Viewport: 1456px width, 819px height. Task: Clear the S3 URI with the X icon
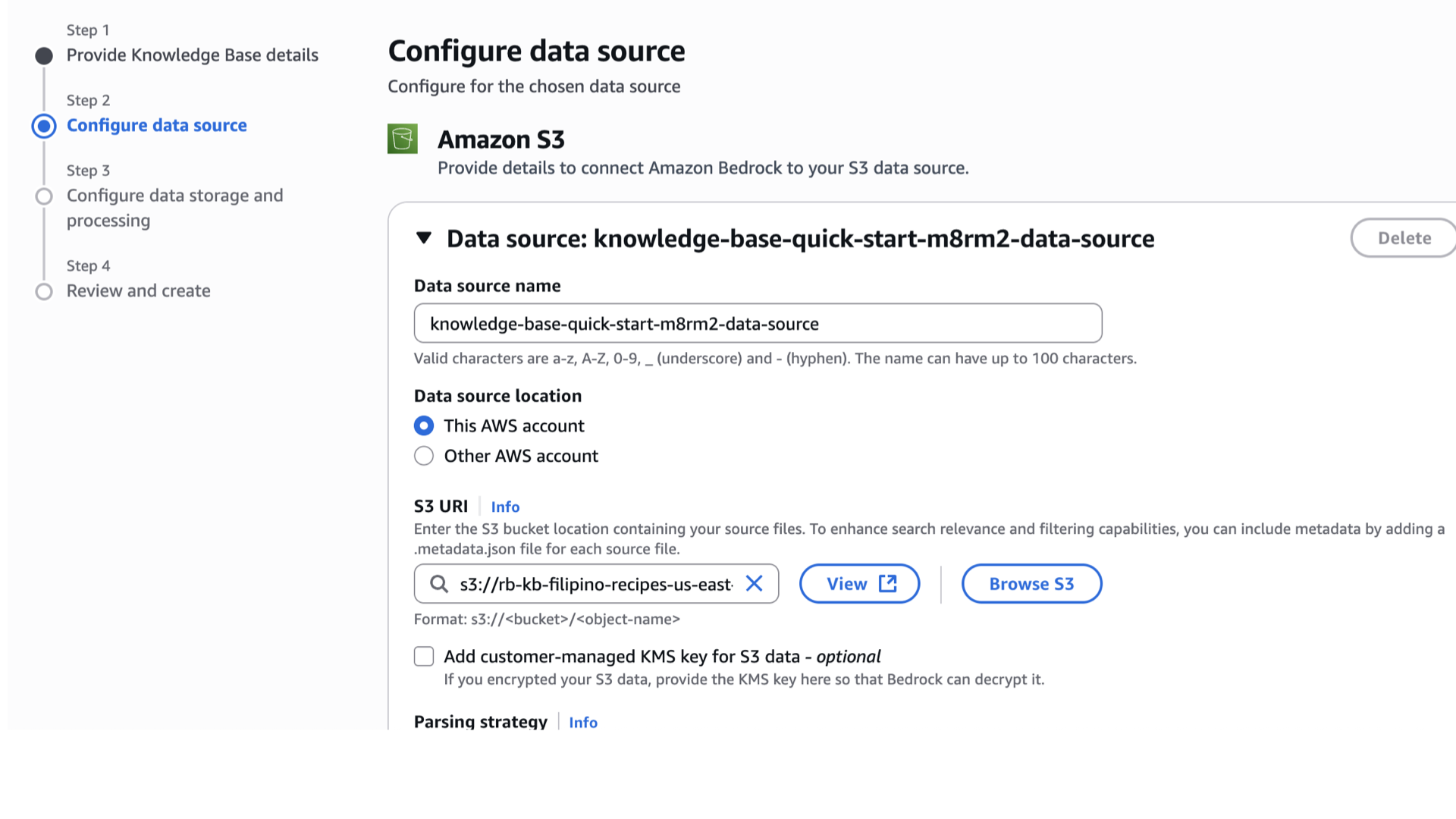(754, 583)
